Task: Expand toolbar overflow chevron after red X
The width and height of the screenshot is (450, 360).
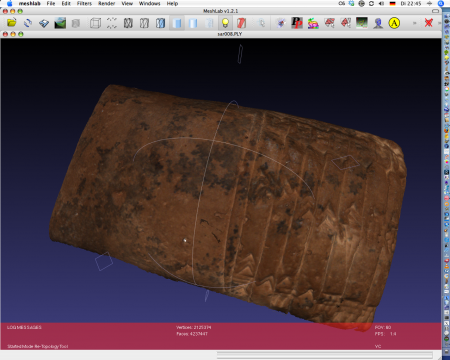Action: [439, 23]
